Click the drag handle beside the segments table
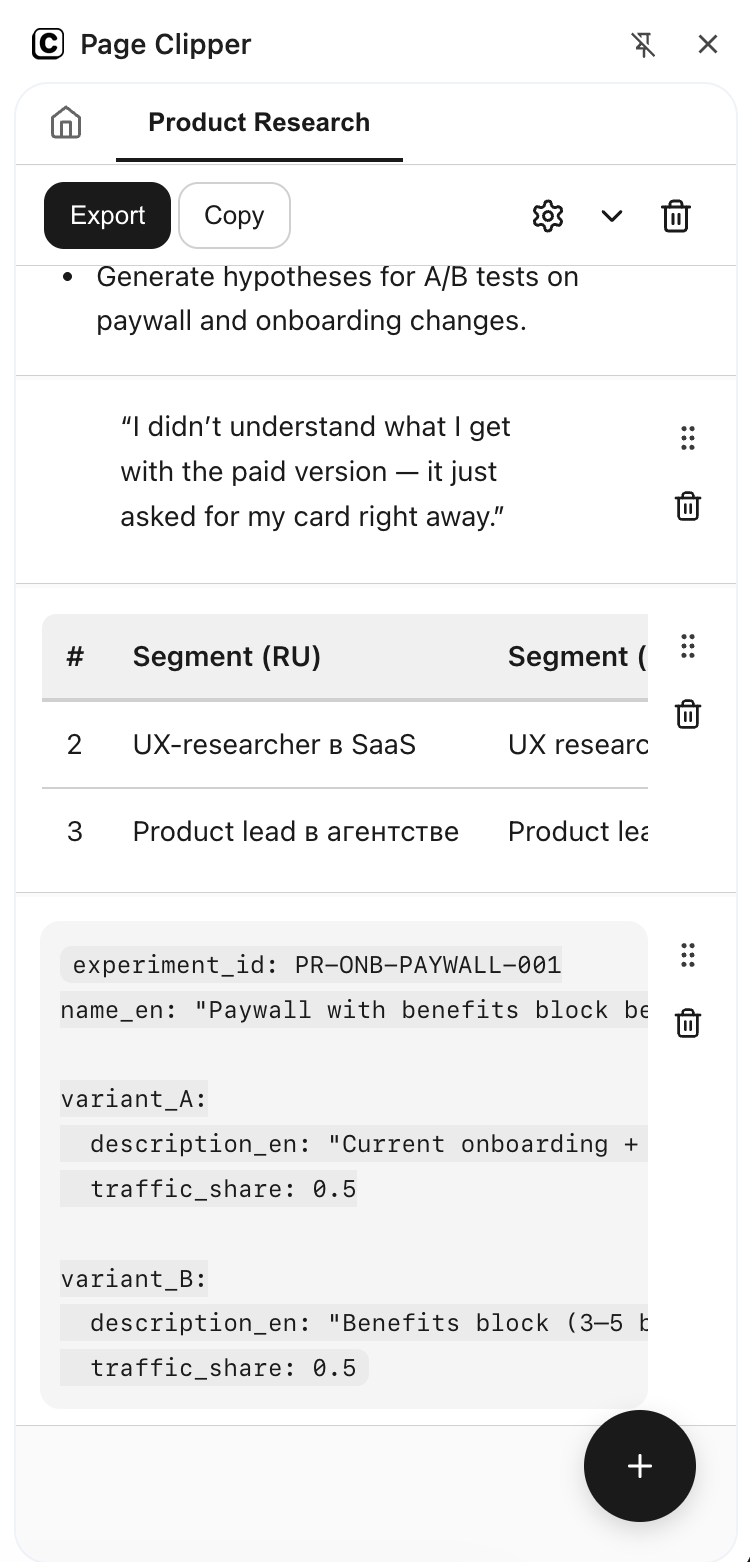The width and height of the screenshot is (750, 1562). pyautogui.click(x=687, y=647)
